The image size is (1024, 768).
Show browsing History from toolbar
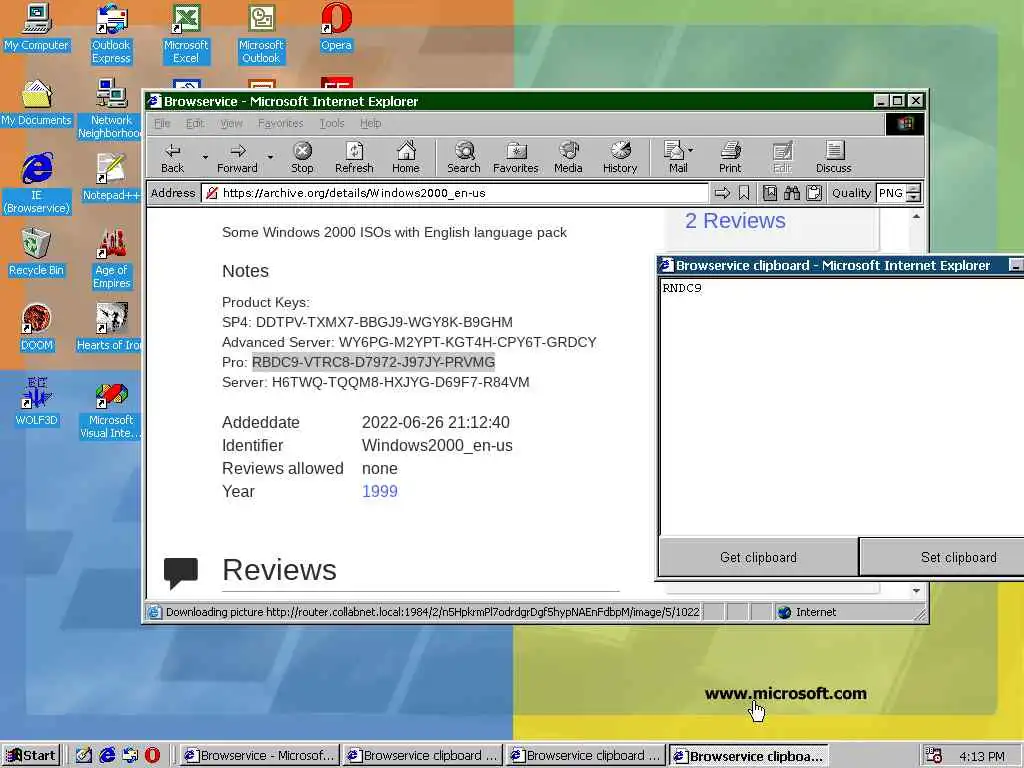tap(620, 158)
